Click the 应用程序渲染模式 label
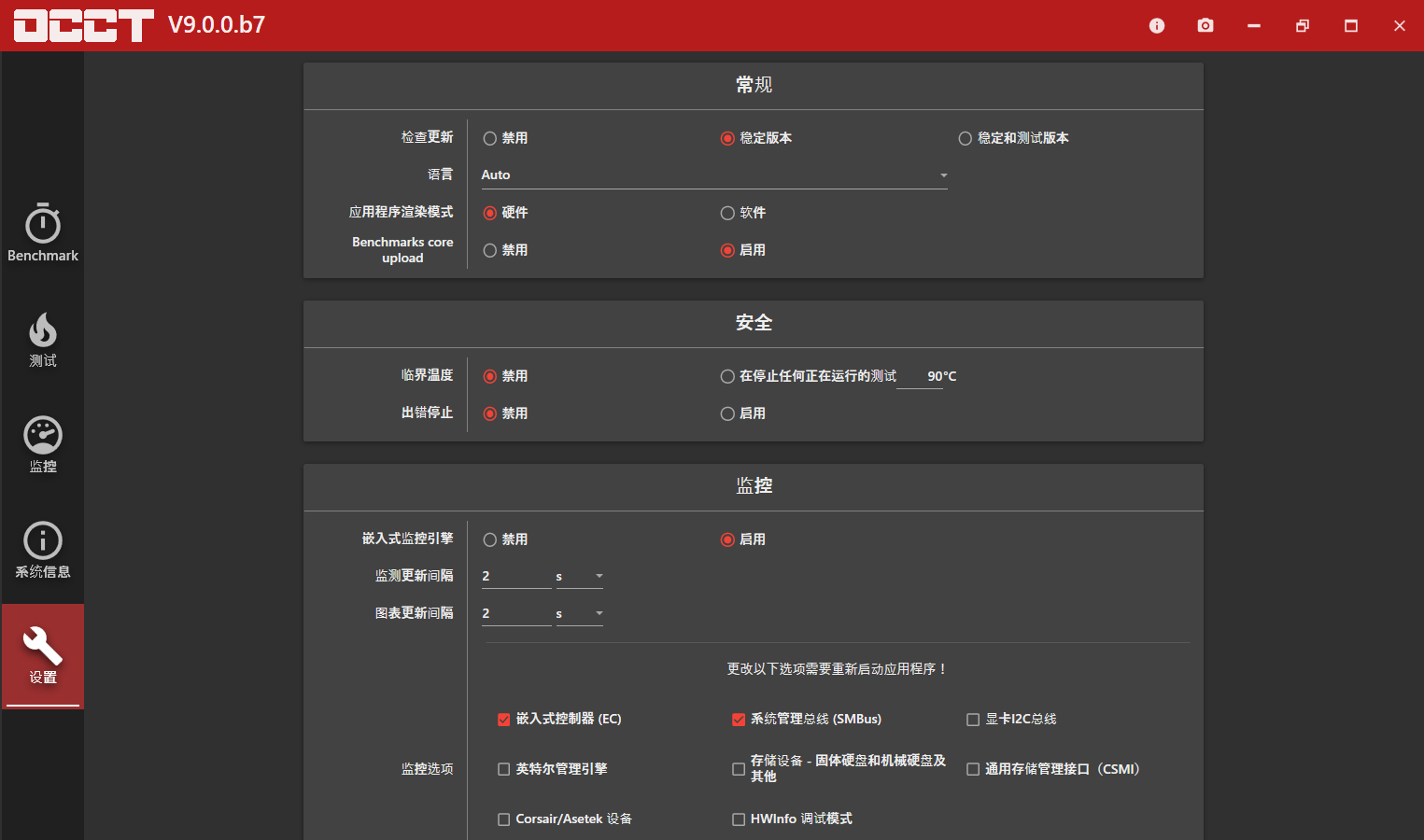 coord(401,212)
